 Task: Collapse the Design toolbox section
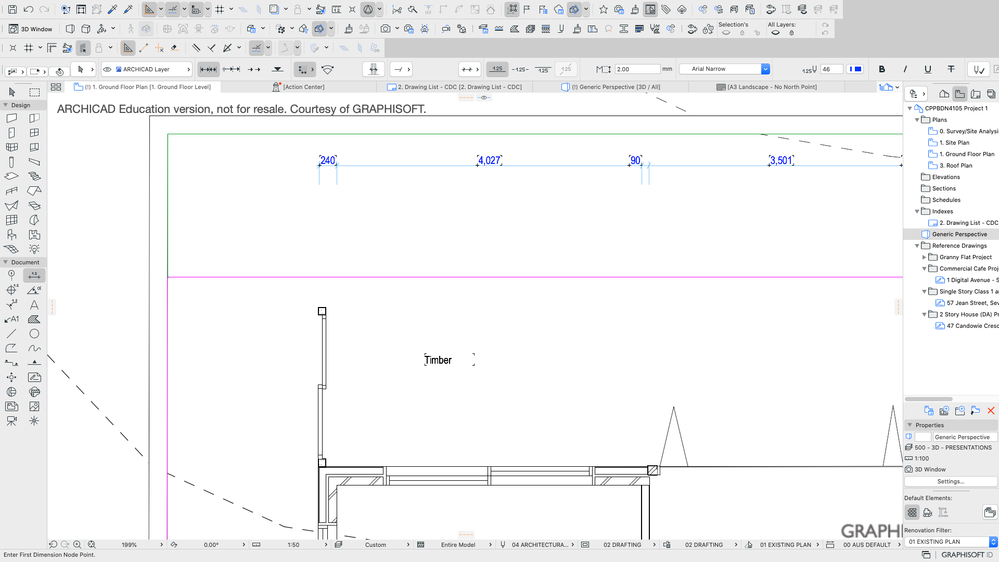pos(5,105)
